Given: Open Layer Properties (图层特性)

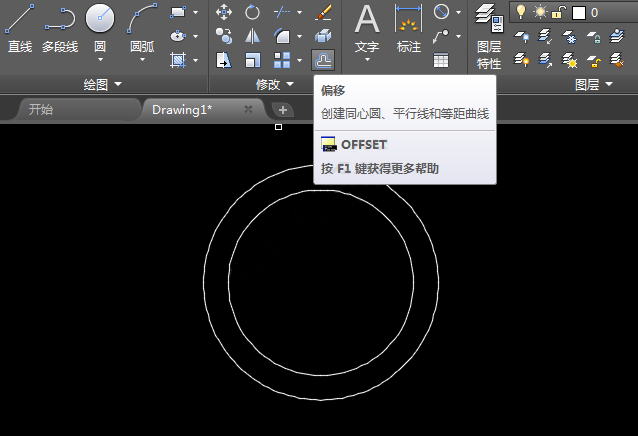Looking at the screenshot, I should pyautogui.click(x=489, y=37).
